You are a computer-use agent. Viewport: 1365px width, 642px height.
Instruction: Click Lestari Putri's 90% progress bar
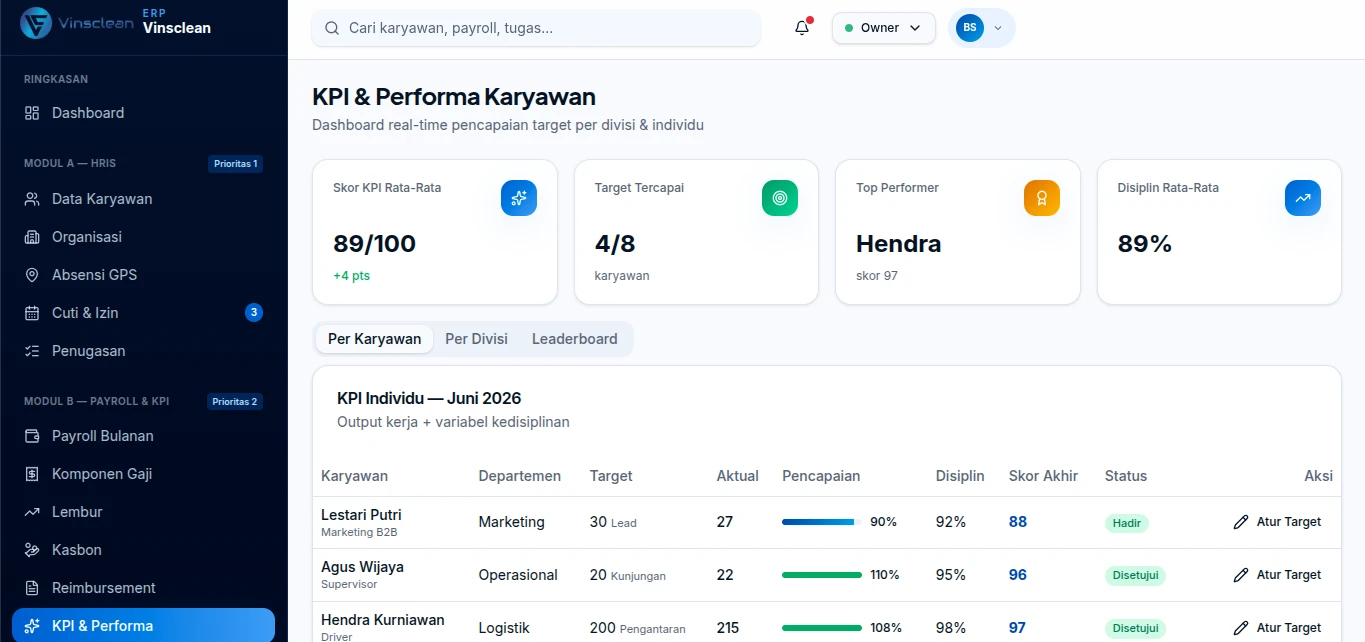pyautogui.click(x=822, y=522)
